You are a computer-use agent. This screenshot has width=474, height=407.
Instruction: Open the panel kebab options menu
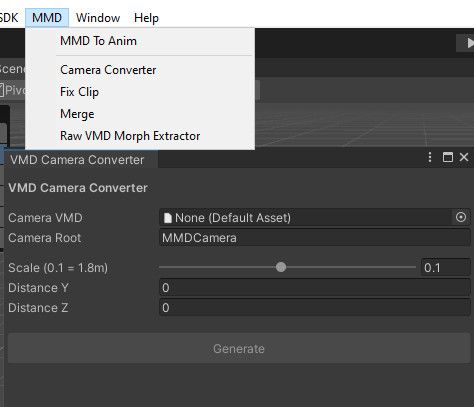pos(430,157)
